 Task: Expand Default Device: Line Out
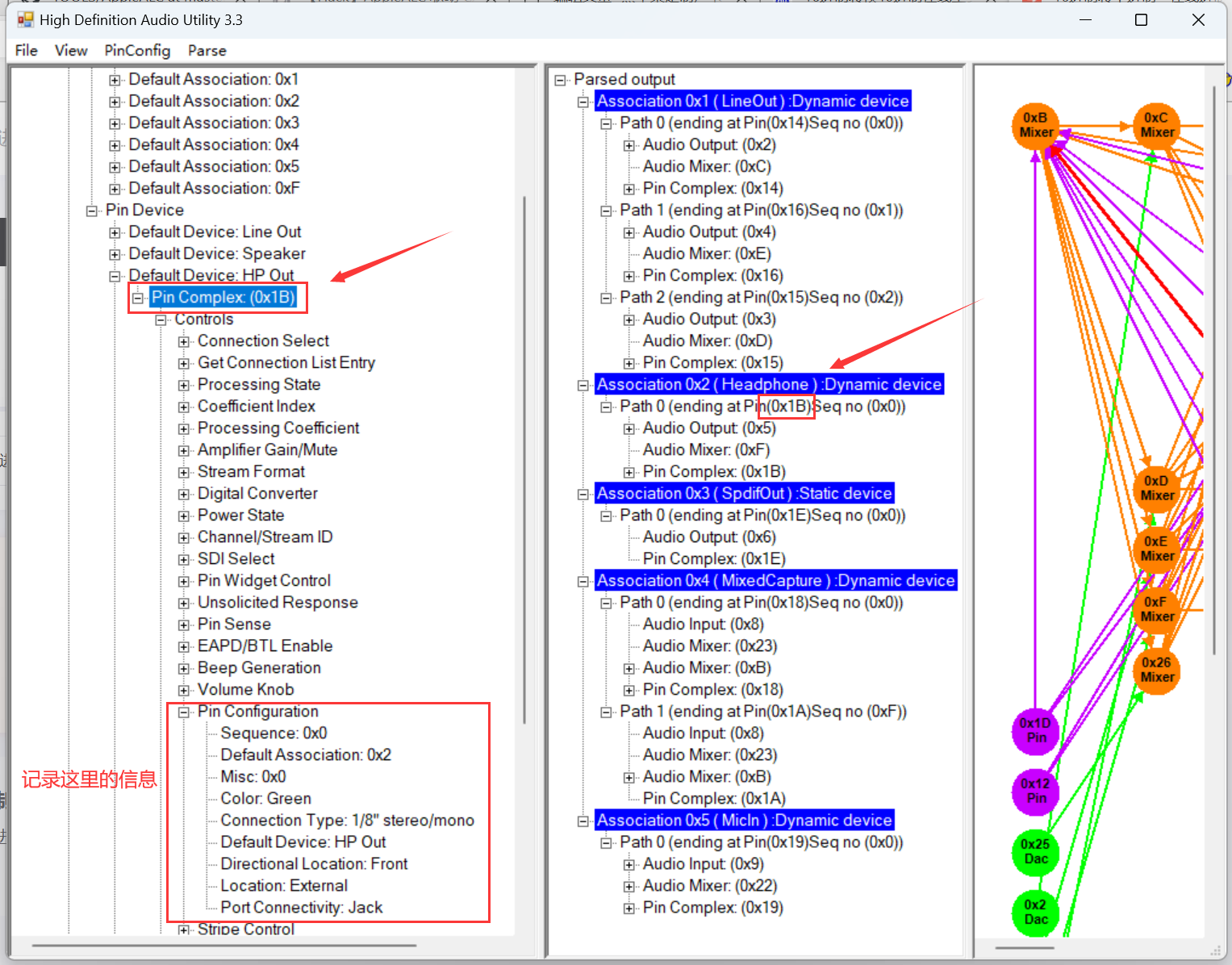pyautogui.click(x=115, y=233)
